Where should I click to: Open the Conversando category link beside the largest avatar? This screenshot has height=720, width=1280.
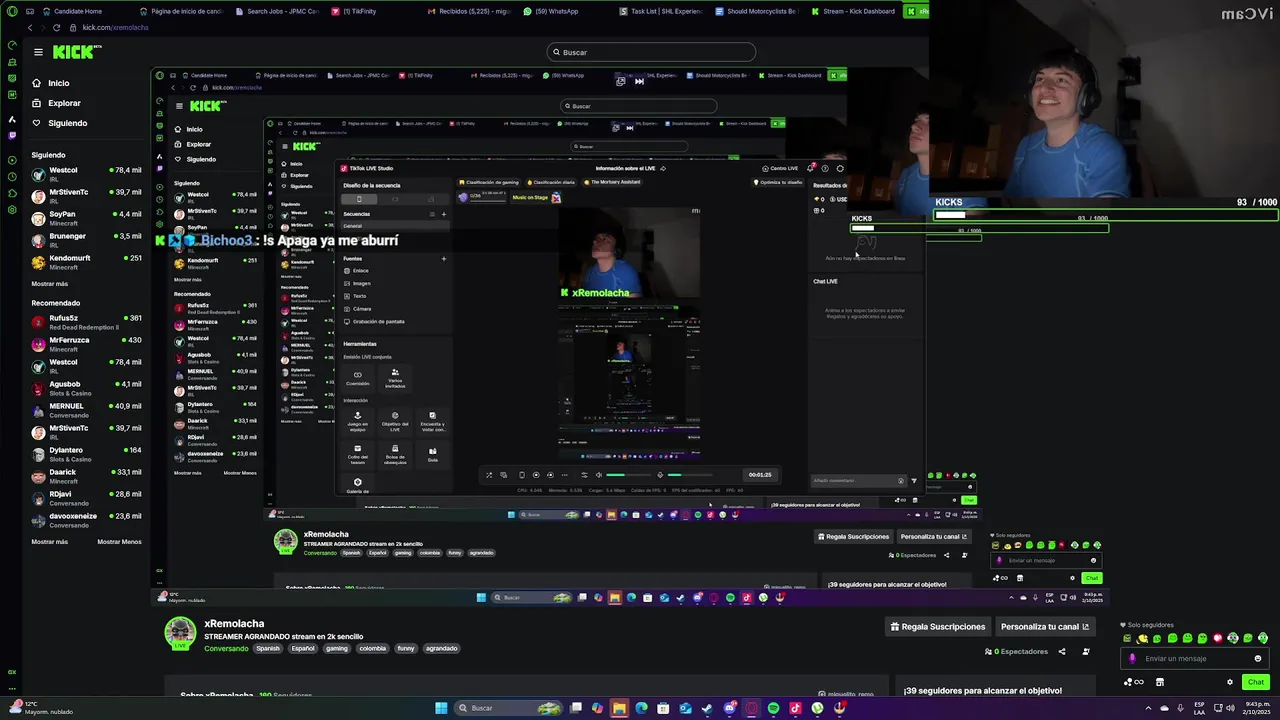click(226, 648)
